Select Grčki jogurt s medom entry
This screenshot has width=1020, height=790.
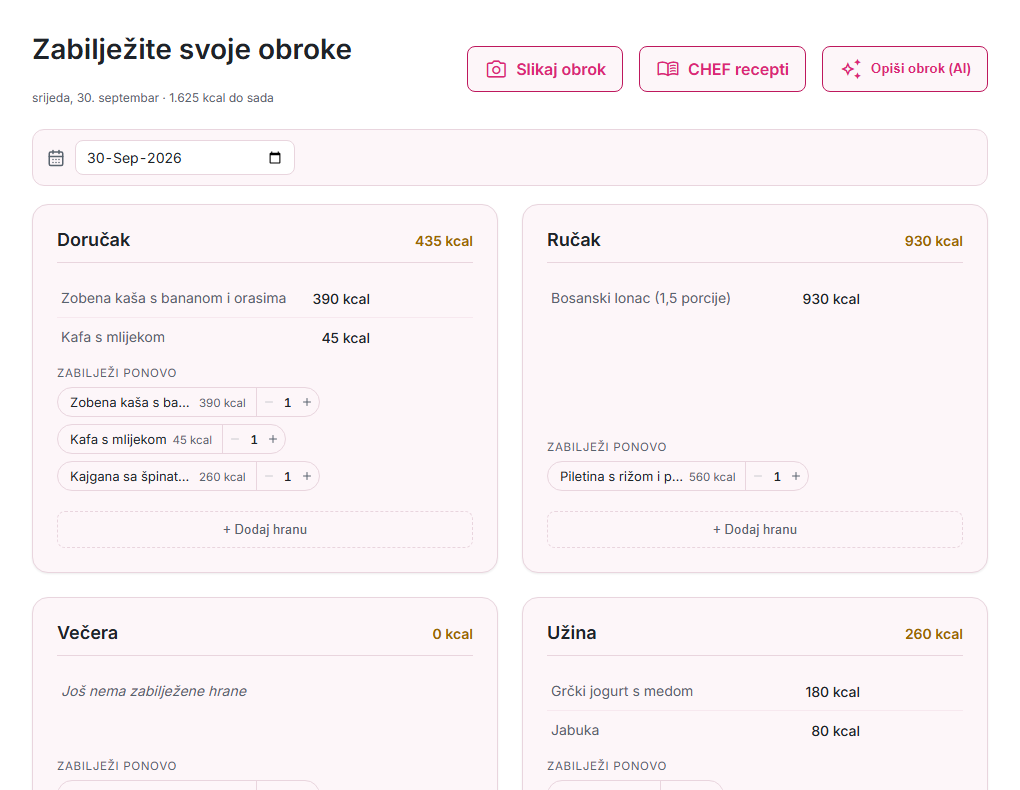tap(755, 692)
